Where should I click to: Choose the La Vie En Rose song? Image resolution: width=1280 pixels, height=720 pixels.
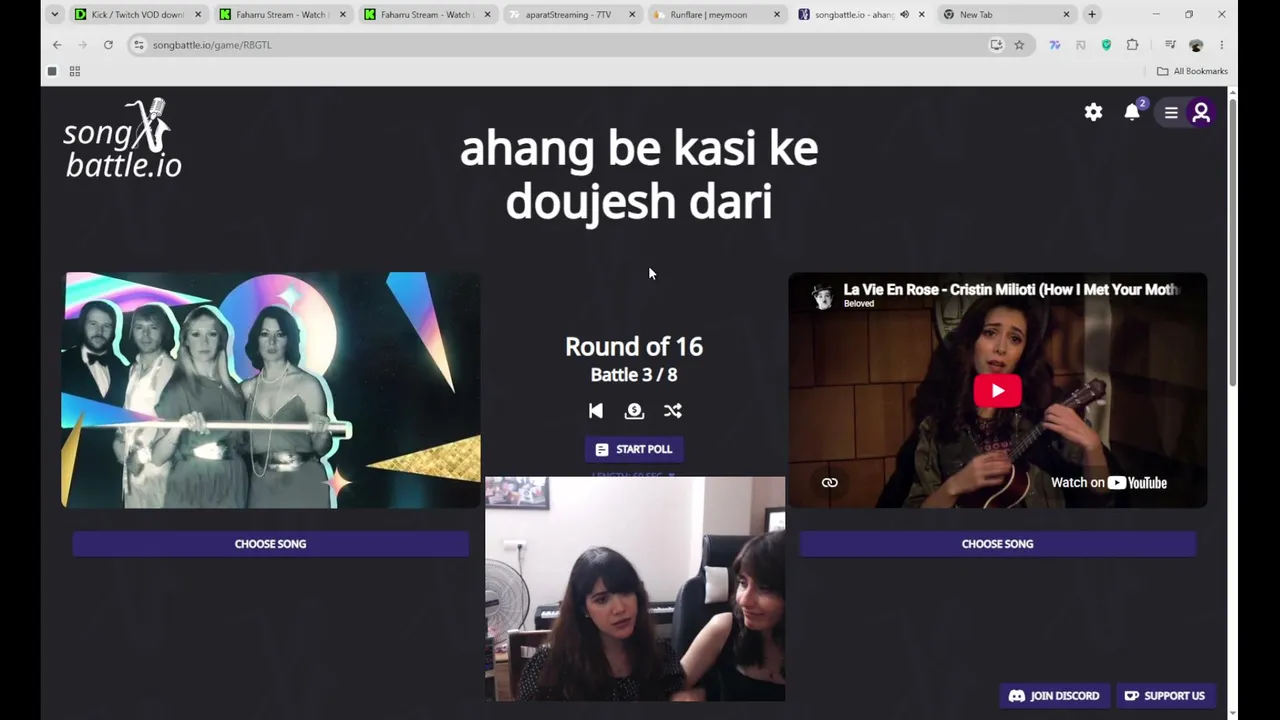(x=997, y=544)
